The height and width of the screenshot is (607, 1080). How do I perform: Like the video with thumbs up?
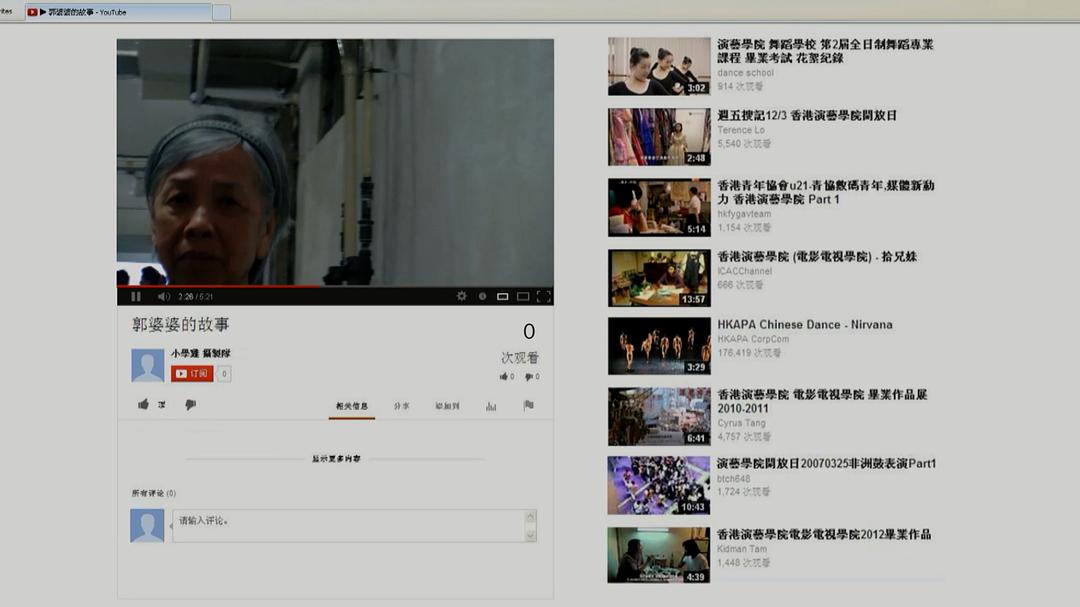[143, 404]
